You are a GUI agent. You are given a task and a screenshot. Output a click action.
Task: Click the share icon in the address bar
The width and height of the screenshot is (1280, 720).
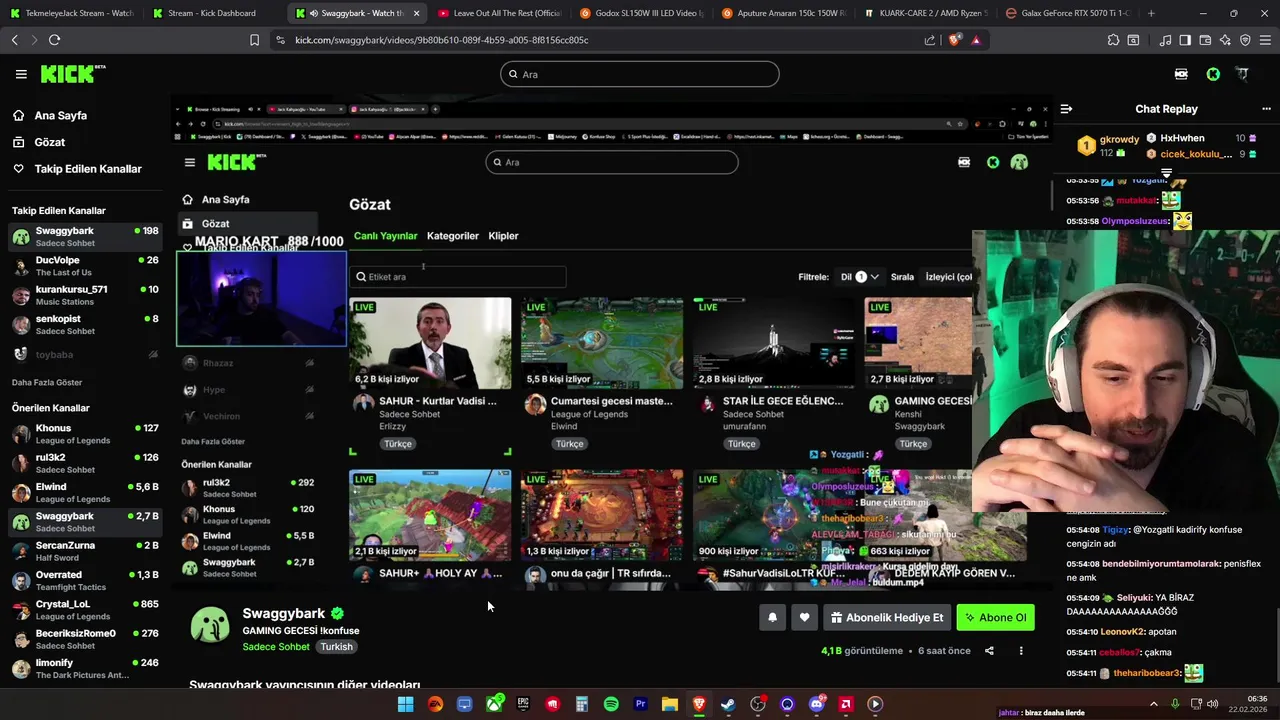pyautogui.click(x=930, y=40)
